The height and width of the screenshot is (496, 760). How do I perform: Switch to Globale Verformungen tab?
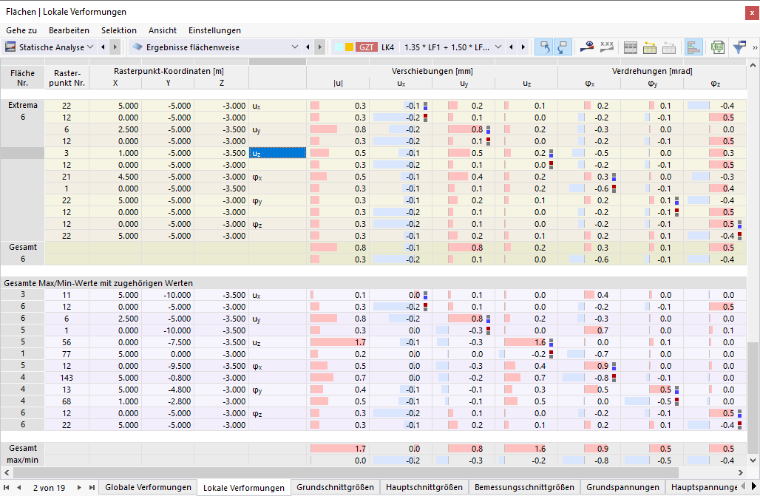(148, 487)
